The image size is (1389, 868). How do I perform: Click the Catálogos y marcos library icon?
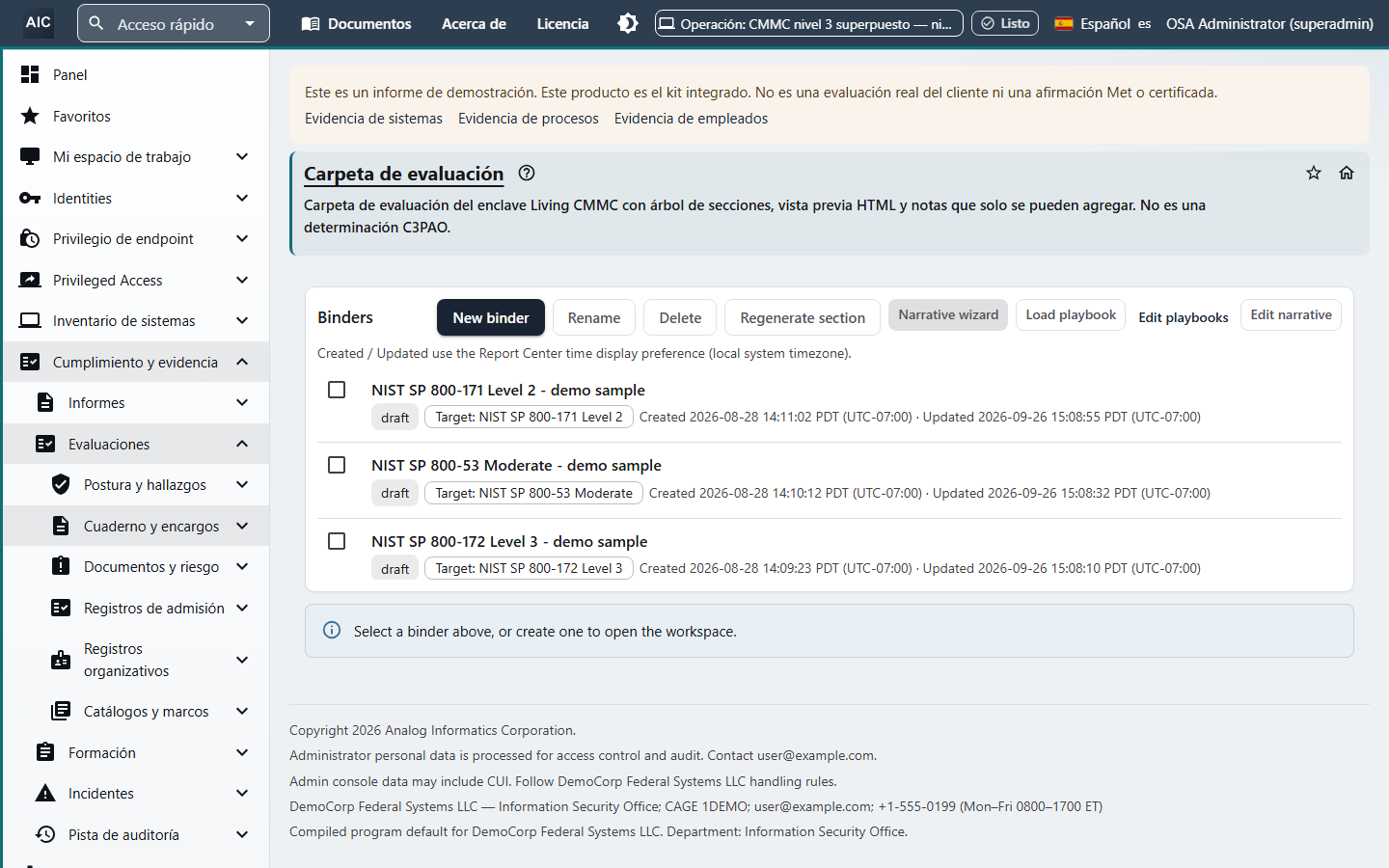point(61,711)
